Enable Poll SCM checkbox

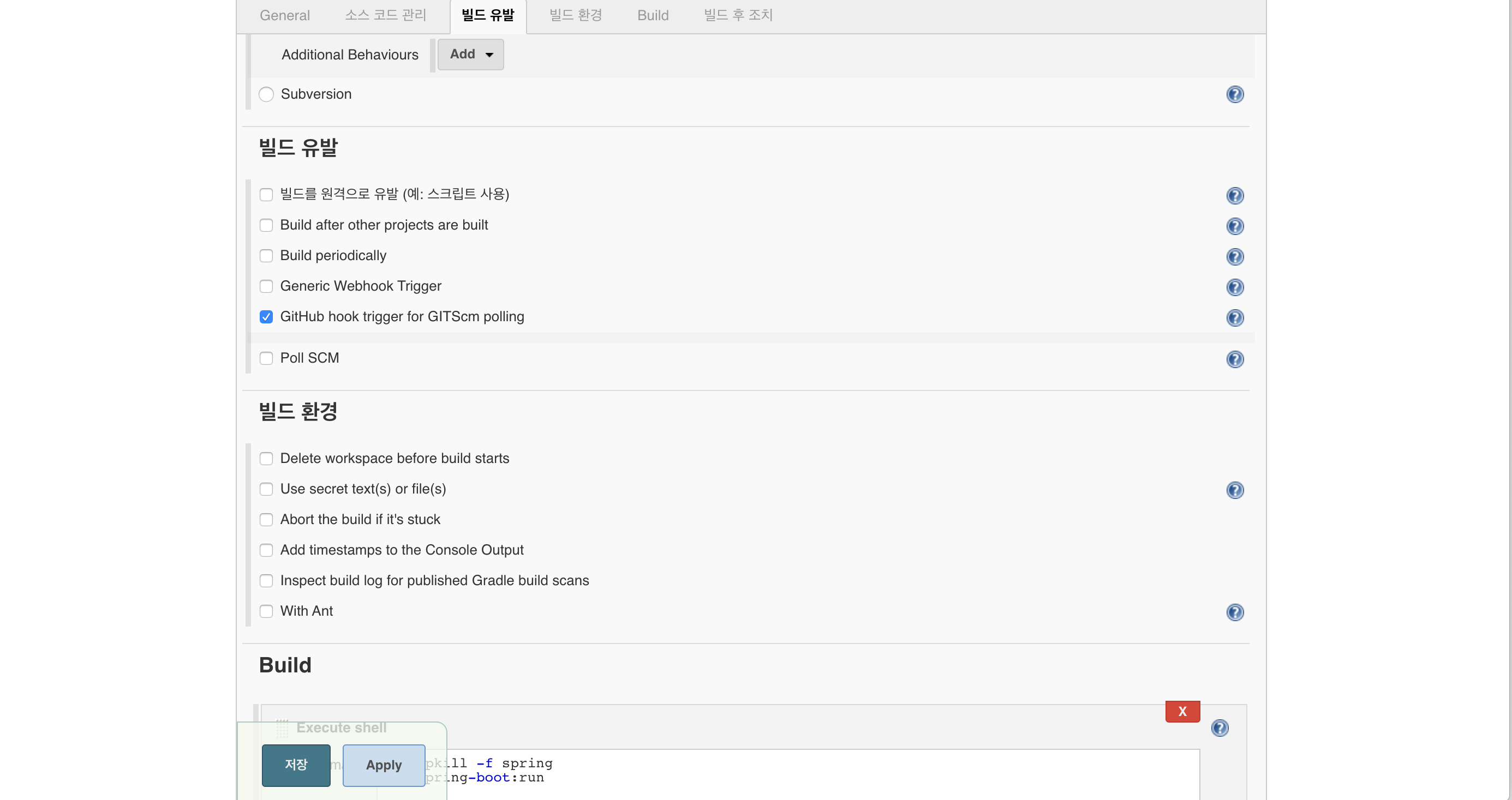pos(266,358)
